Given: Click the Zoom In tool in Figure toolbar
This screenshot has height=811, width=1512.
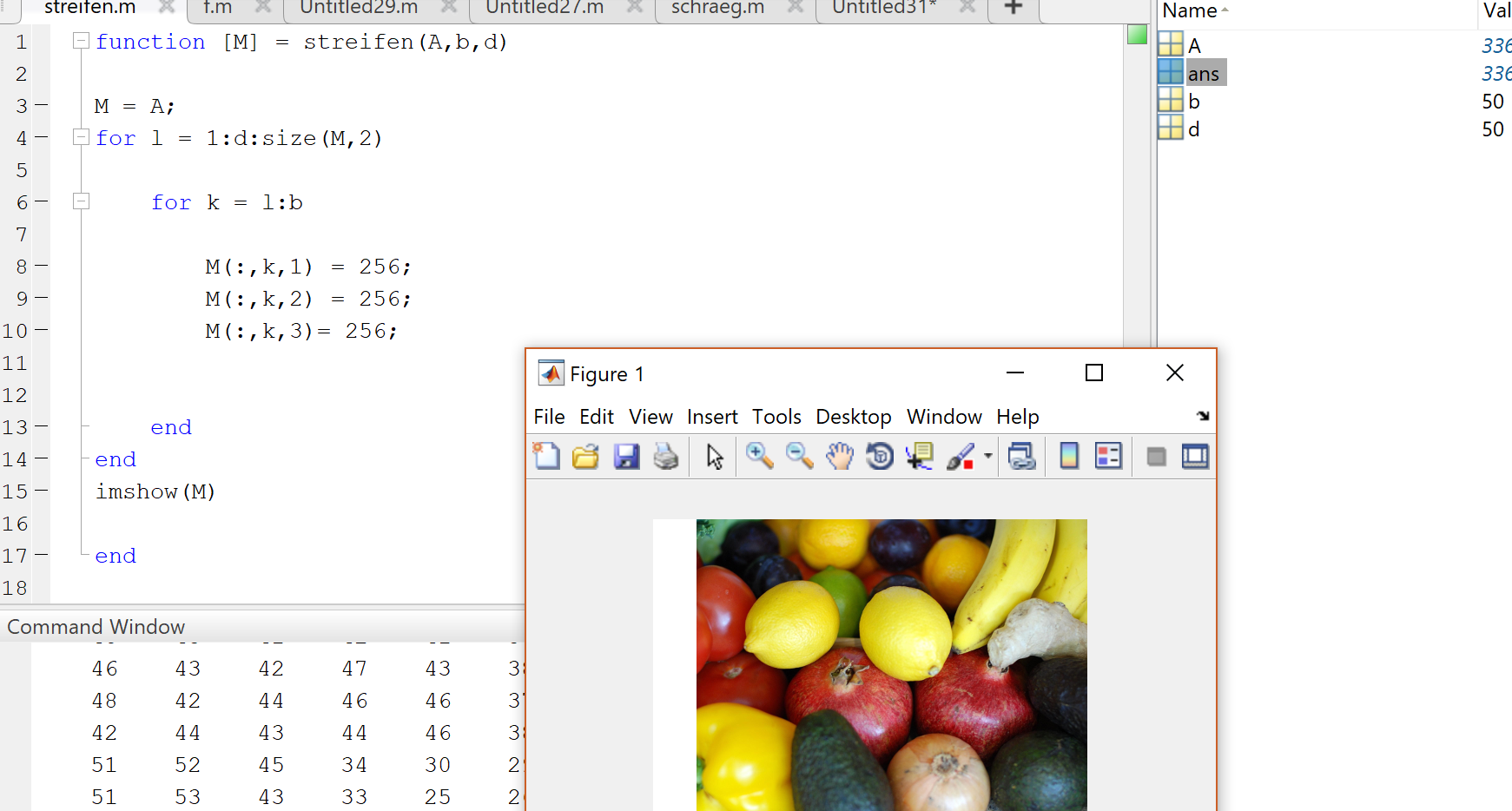Looking at the screenshot, I should pos(759,456).
